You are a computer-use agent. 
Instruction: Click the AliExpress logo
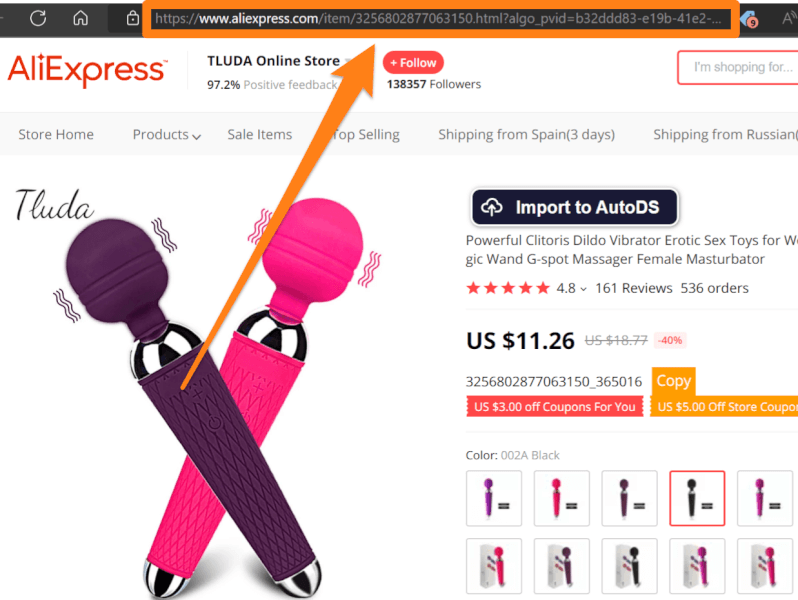click(87, 70)
